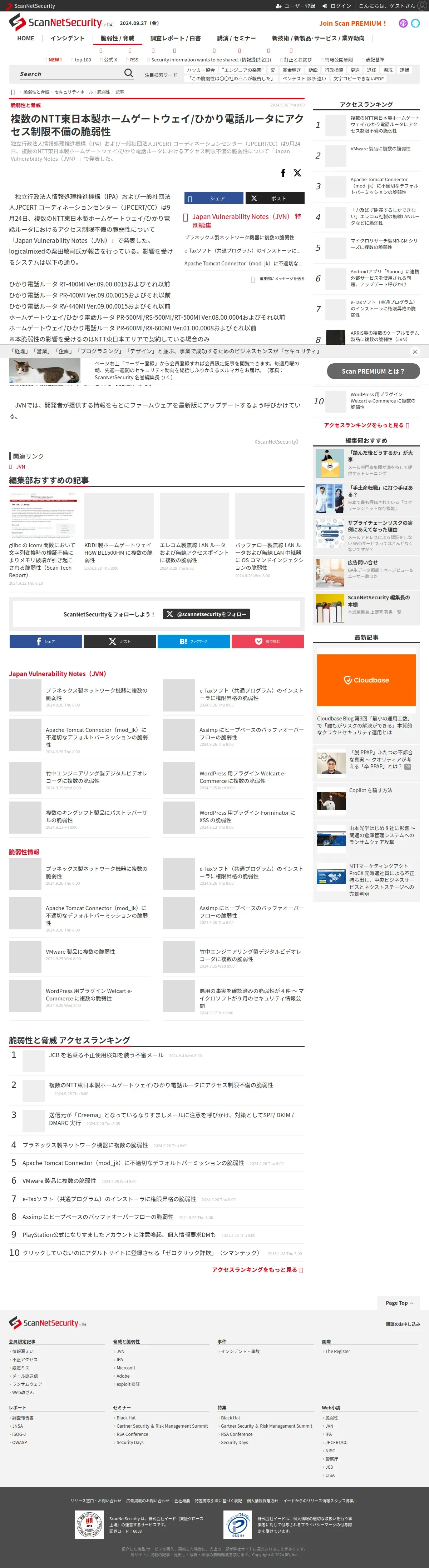The width and height of the screenshot is (429, 1568).
Task: Open the インシデント menu item
Action: point(67,38)
